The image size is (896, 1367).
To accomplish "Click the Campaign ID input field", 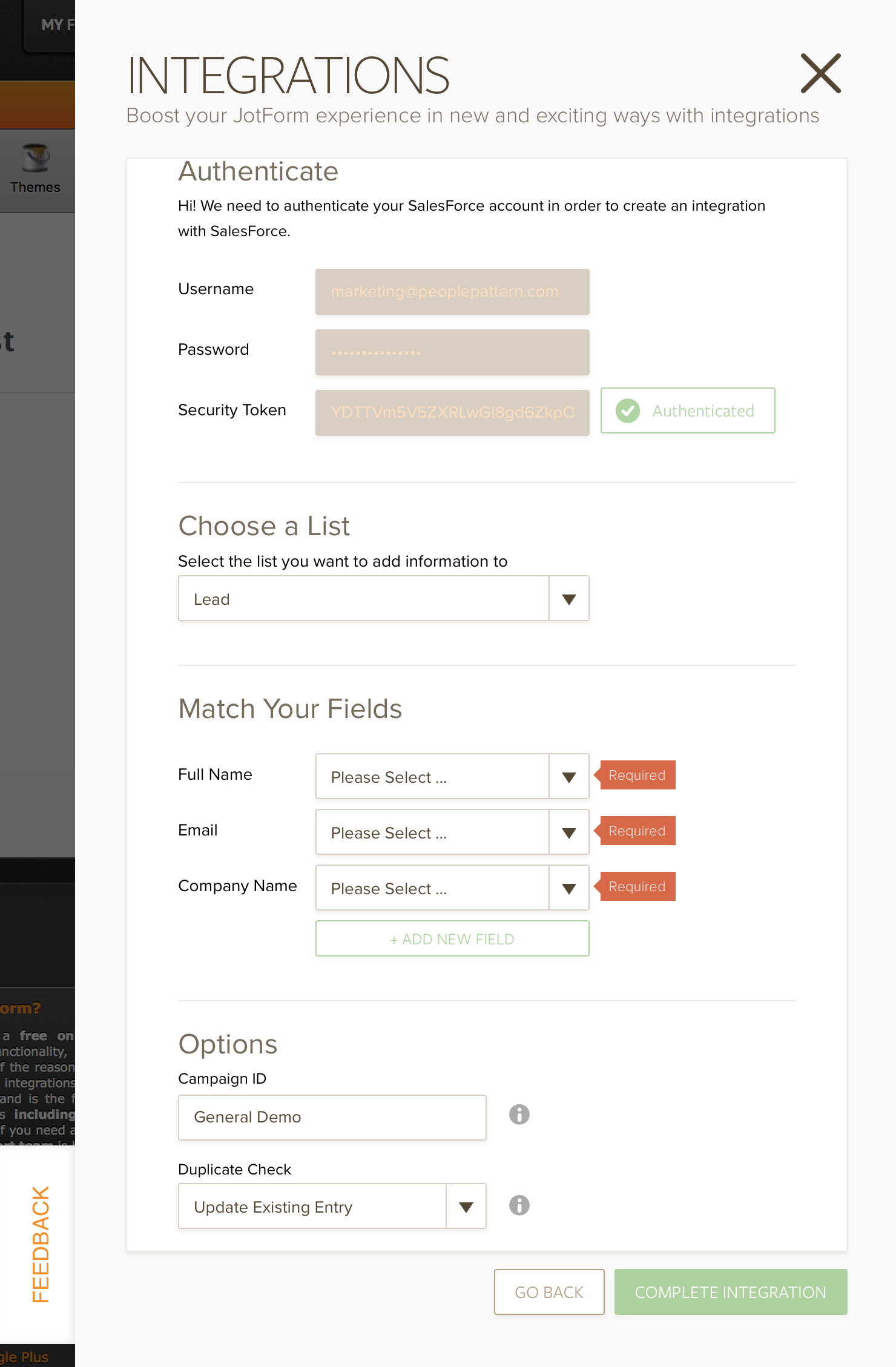I will pyautogui.click(x=332, y=1118).
